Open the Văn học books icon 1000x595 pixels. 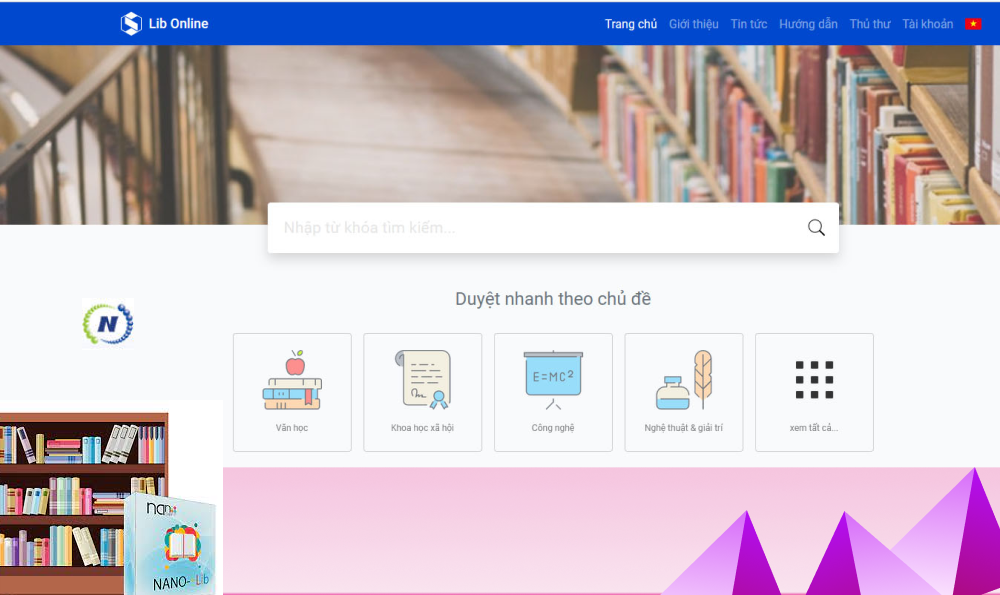pos(292,380)
